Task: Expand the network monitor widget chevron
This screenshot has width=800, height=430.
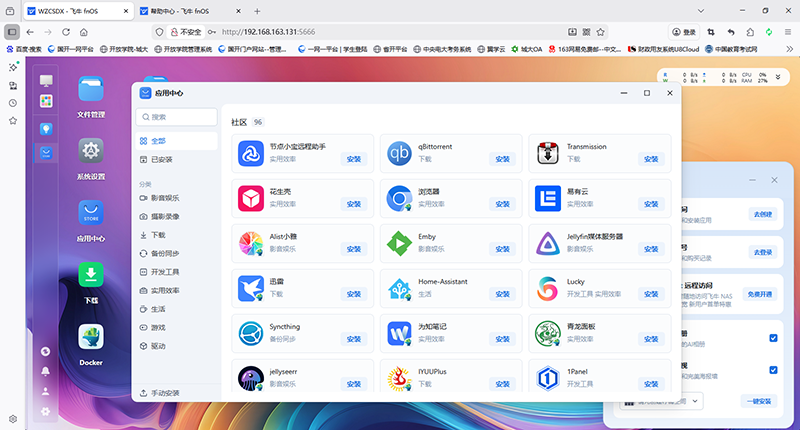Action: (x=778, y=77)
